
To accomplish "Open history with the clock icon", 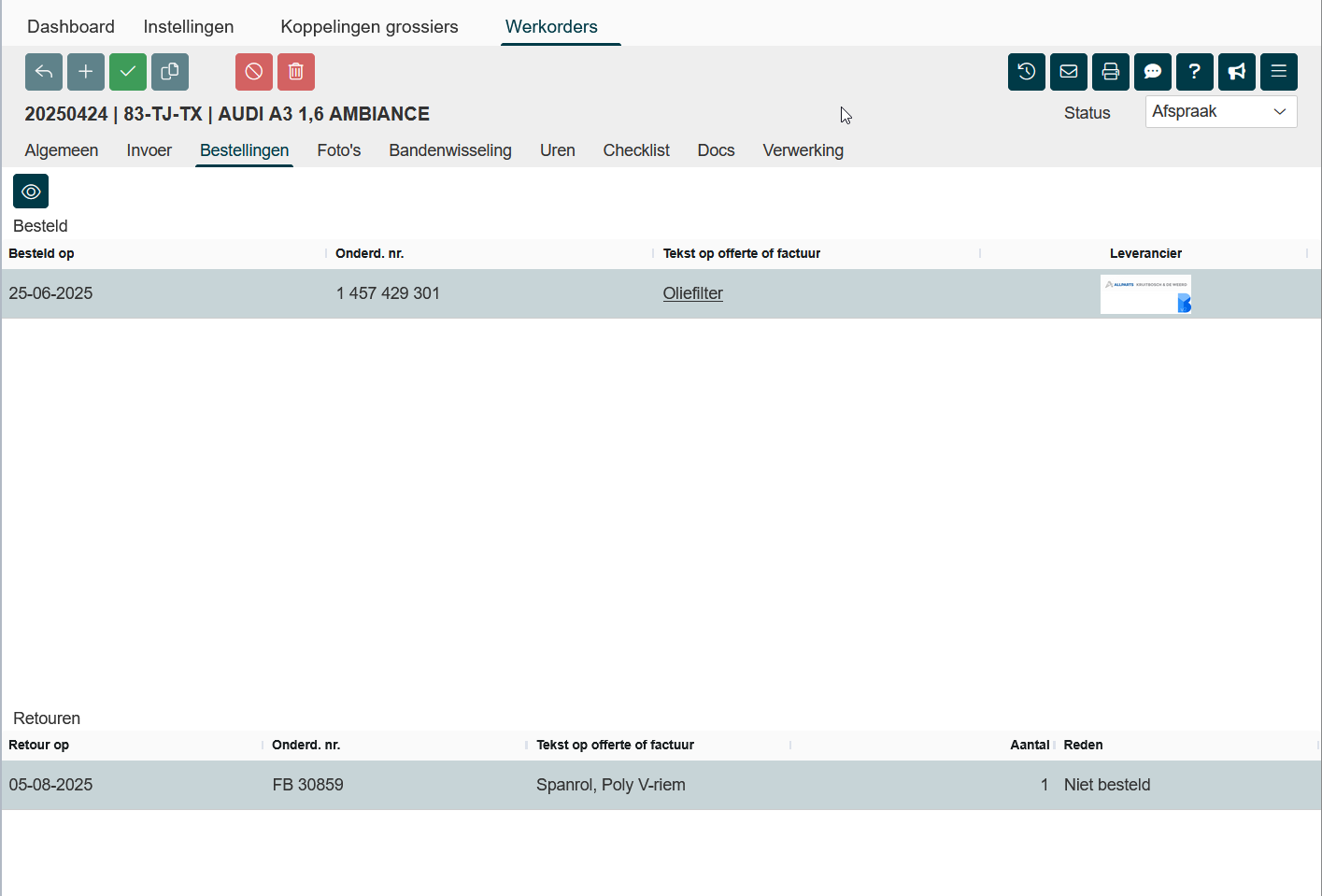I will pyautogui.click(x=1027, y=72).
